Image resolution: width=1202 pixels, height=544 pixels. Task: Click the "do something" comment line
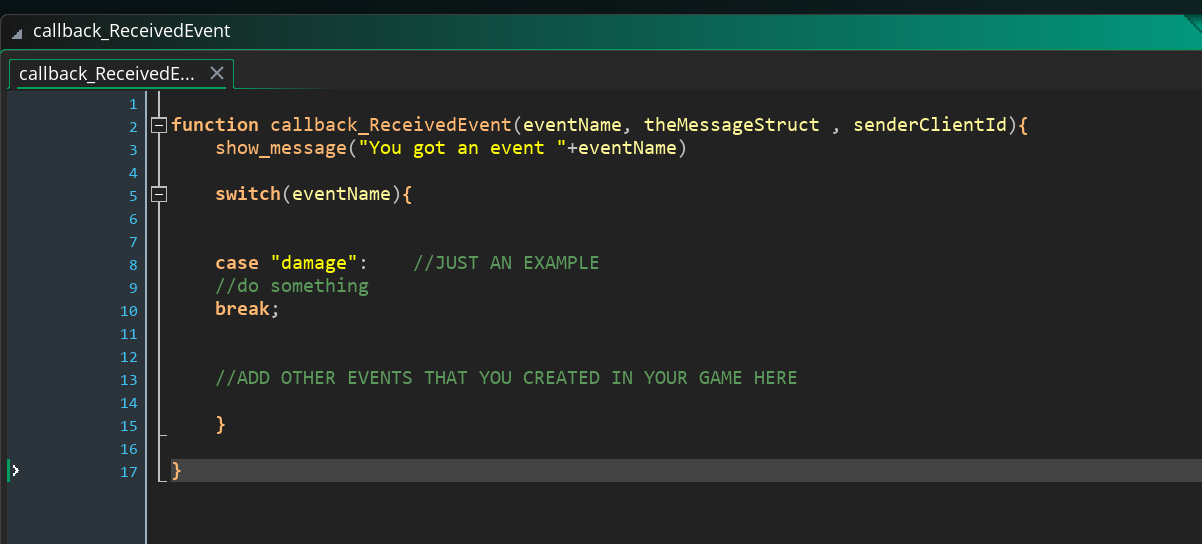[x=292, y=286]
